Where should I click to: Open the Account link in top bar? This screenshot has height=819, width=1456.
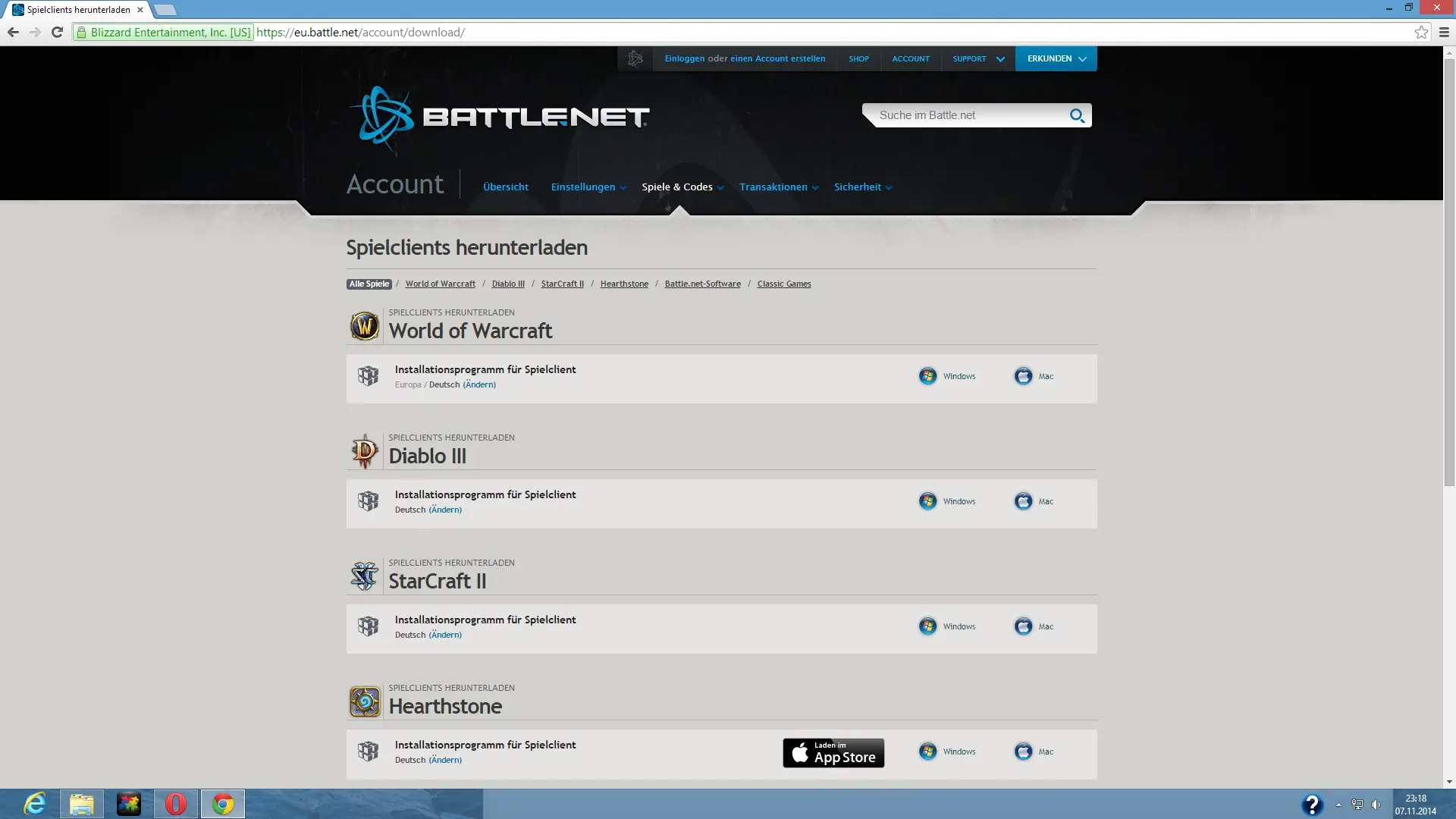pyautogui.click(x=911, y=58)
